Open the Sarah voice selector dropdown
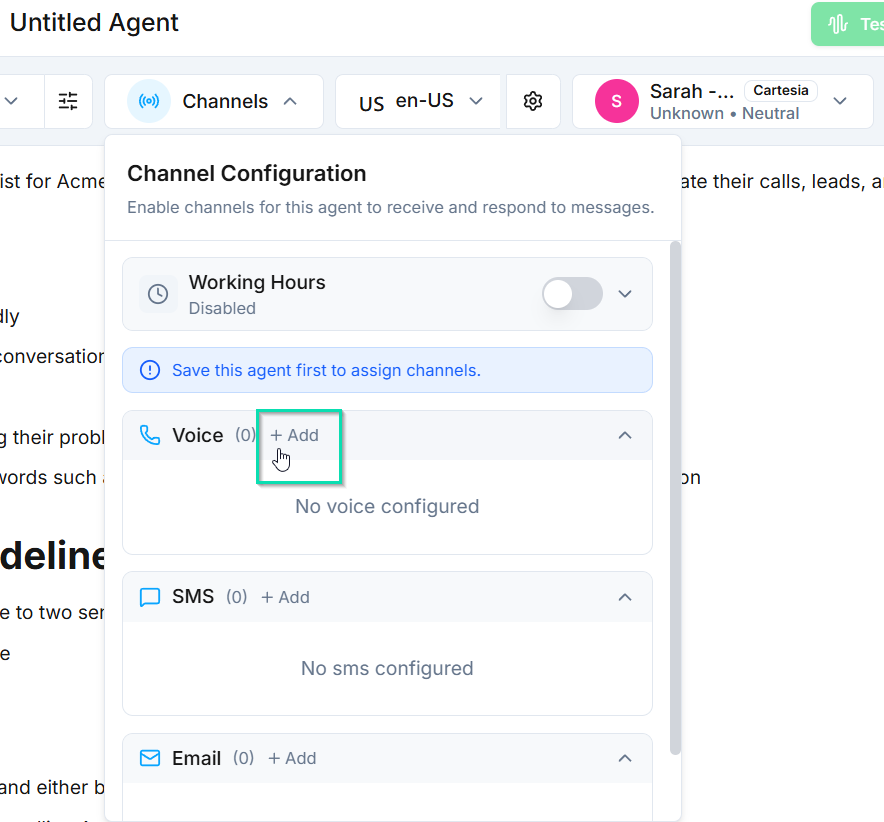Screen dimensions: 884x822 [840, 101]
